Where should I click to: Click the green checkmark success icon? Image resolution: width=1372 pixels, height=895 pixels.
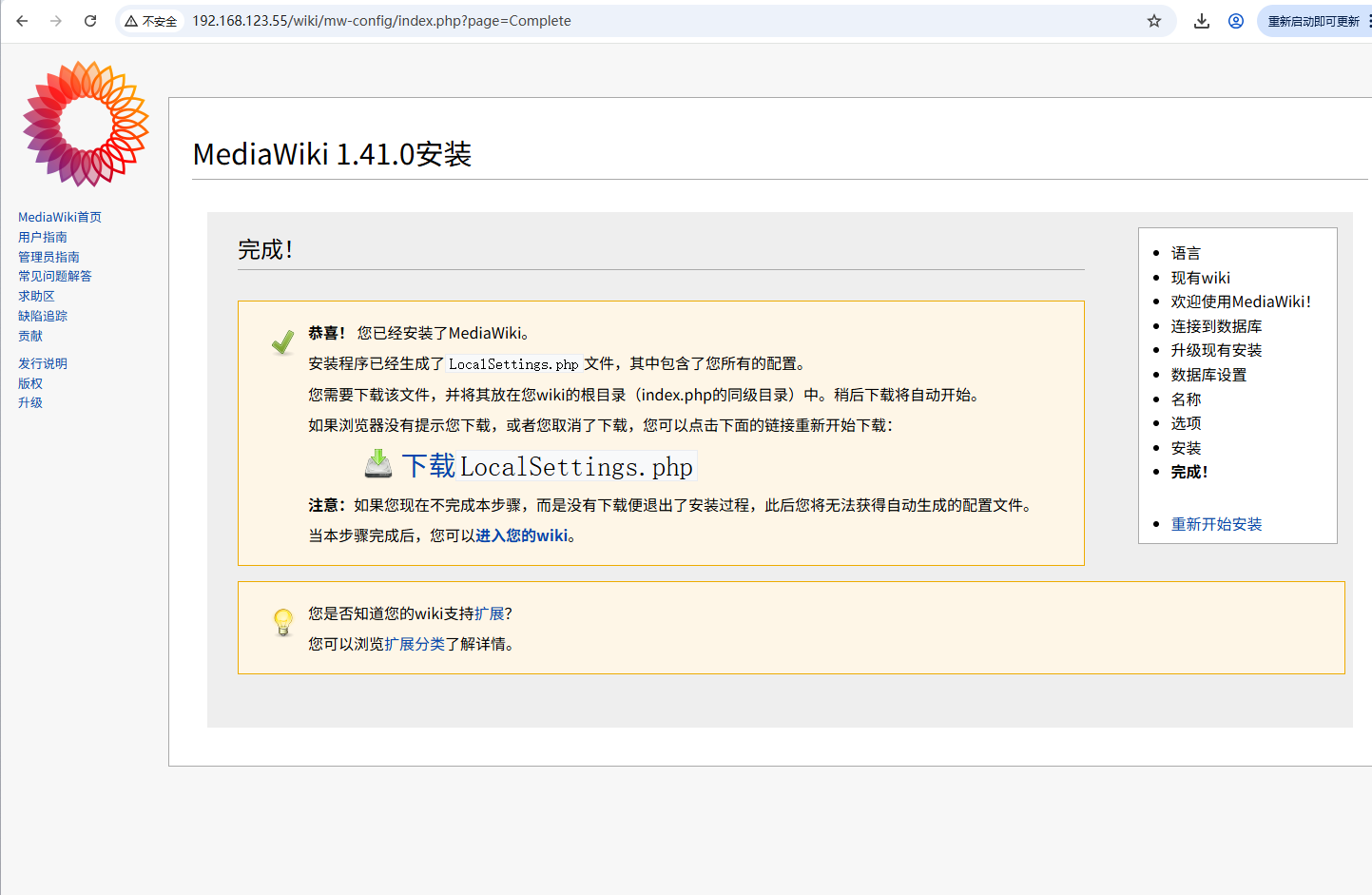click(x=281, y=341)
